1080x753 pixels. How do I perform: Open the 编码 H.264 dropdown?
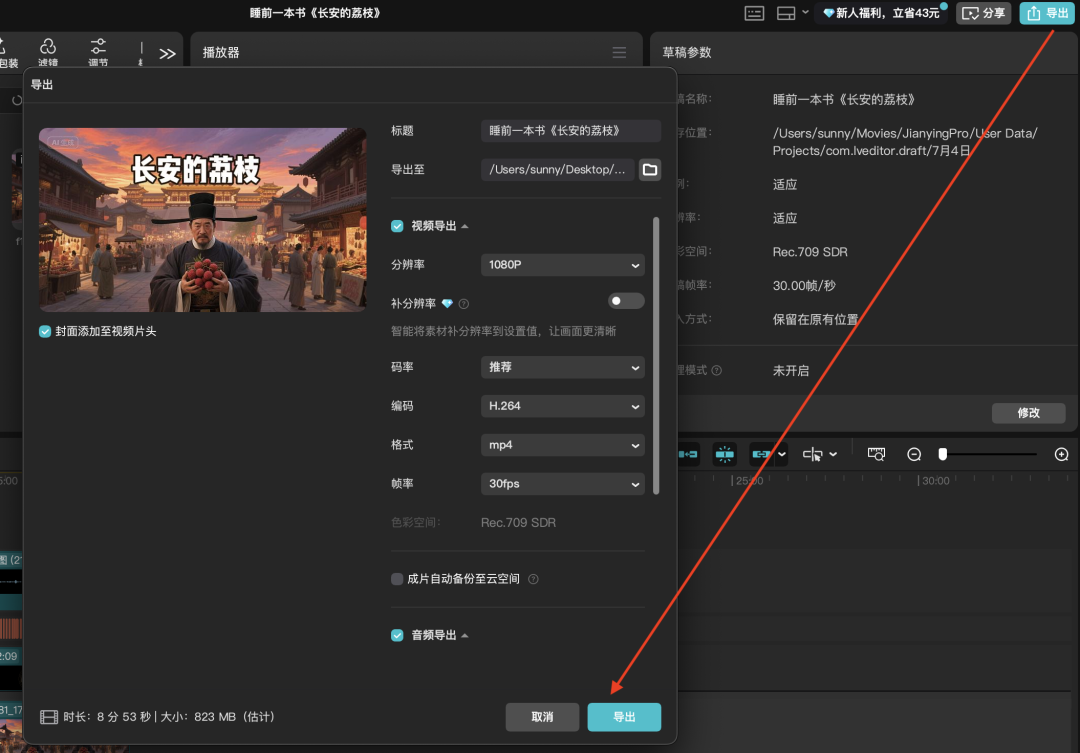[562, 406]
